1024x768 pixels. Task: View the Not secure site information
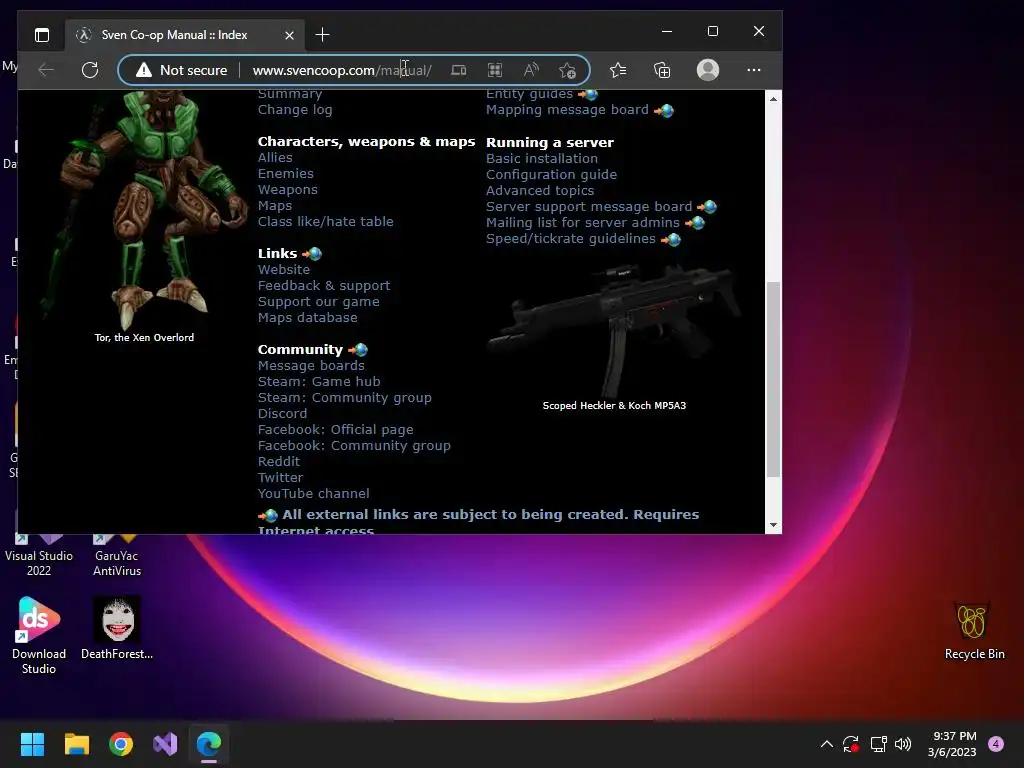182,70
